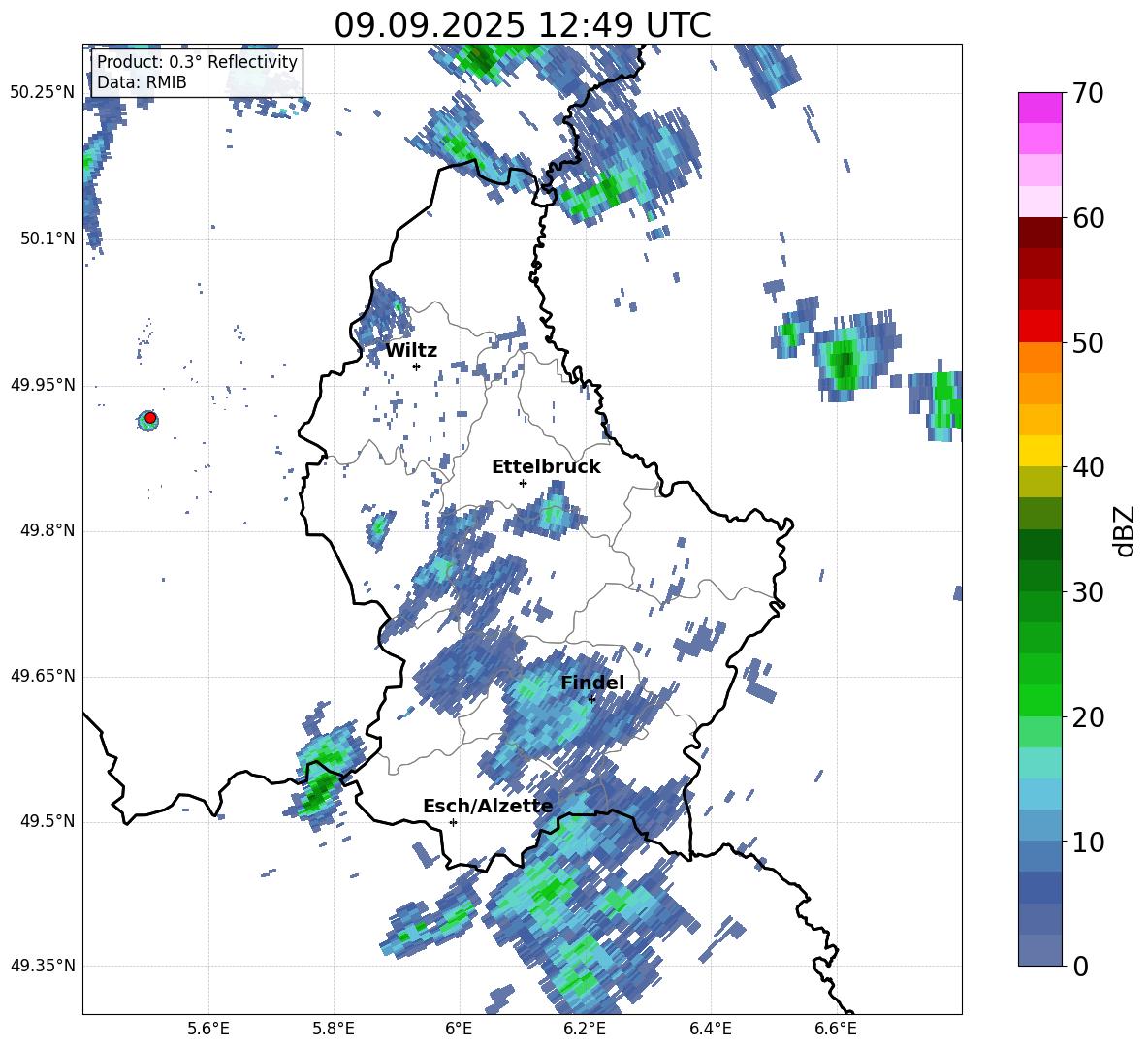Click the Esch/Alzette station cross marker
This screenshot has width=1148, height=1048.
[x=453, y=822]
